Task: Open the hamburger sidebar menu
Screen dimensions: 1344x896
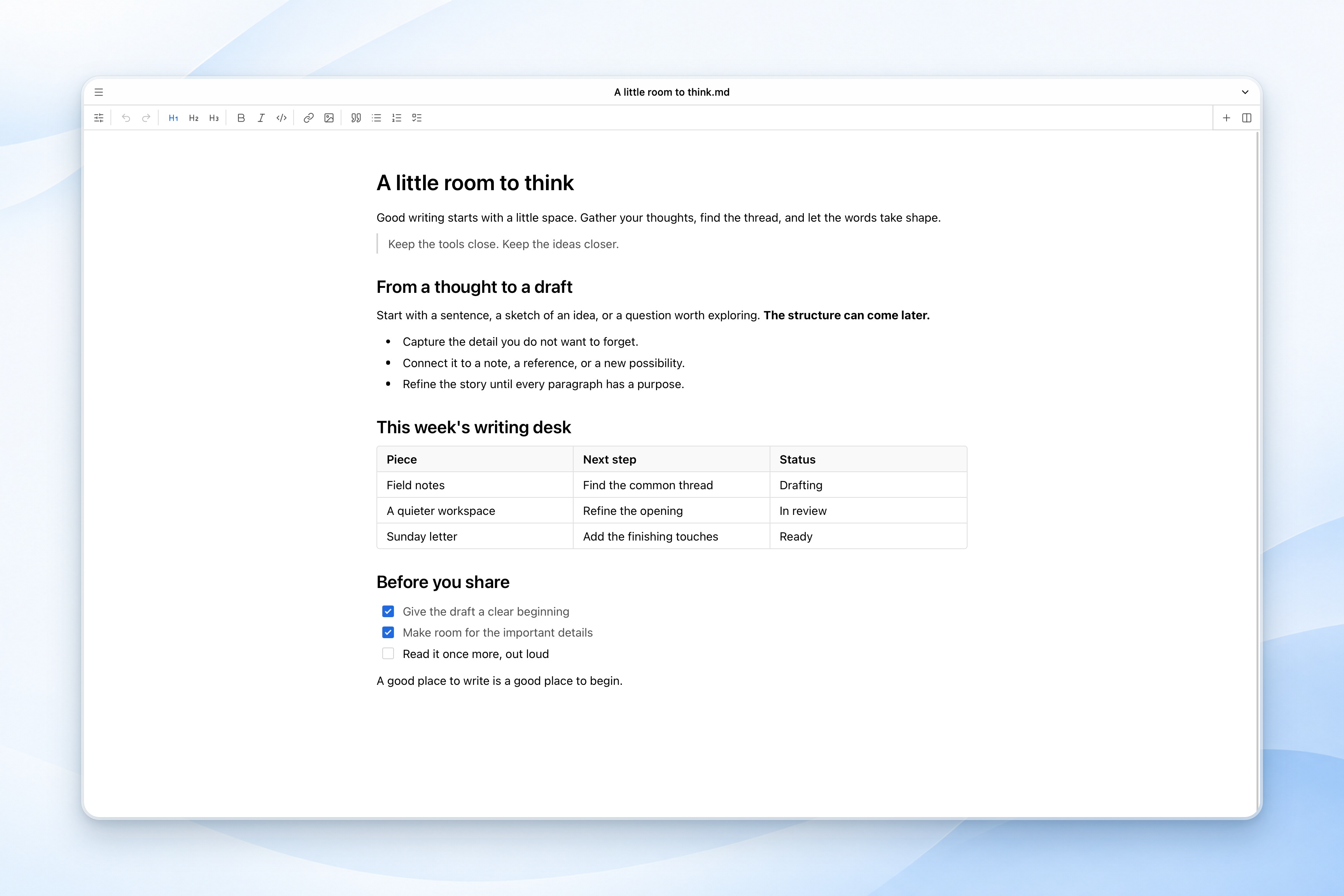Action: tap(99, 92)
